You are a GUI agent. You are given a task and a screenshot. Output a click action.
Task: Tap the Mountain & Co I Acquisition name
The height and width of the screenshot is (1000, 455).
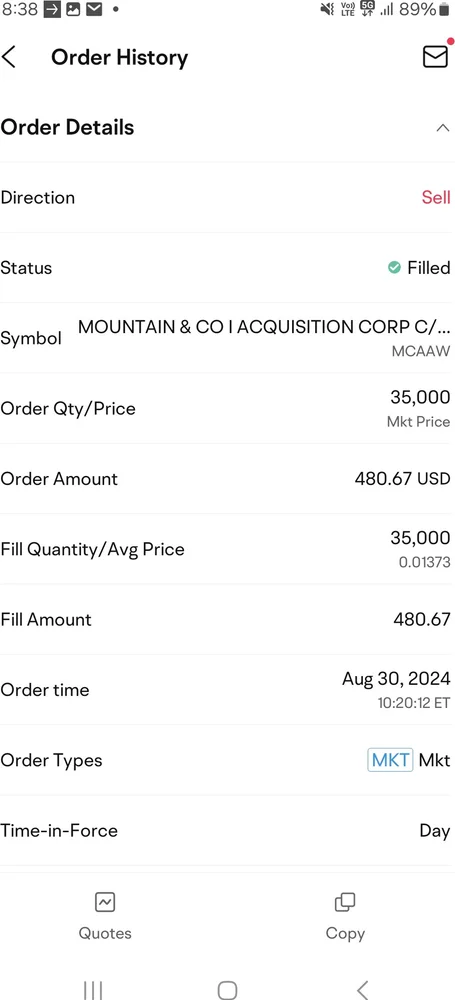point(264,327)
